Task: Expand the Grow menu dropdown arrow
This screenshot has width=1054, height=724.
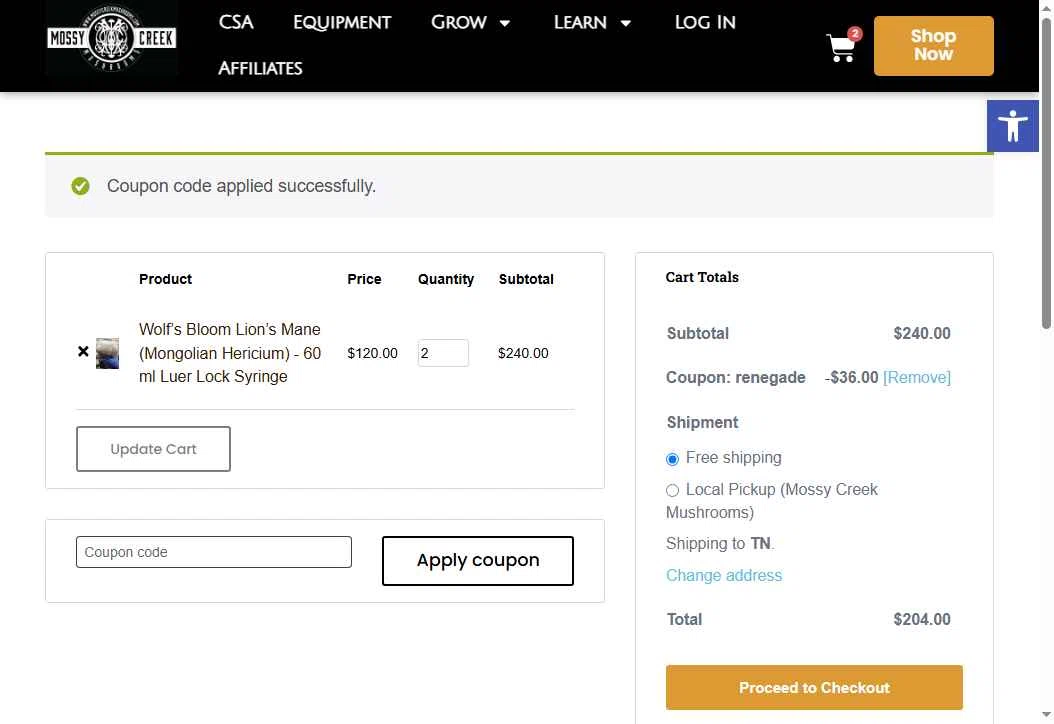Action: point(505,24)
